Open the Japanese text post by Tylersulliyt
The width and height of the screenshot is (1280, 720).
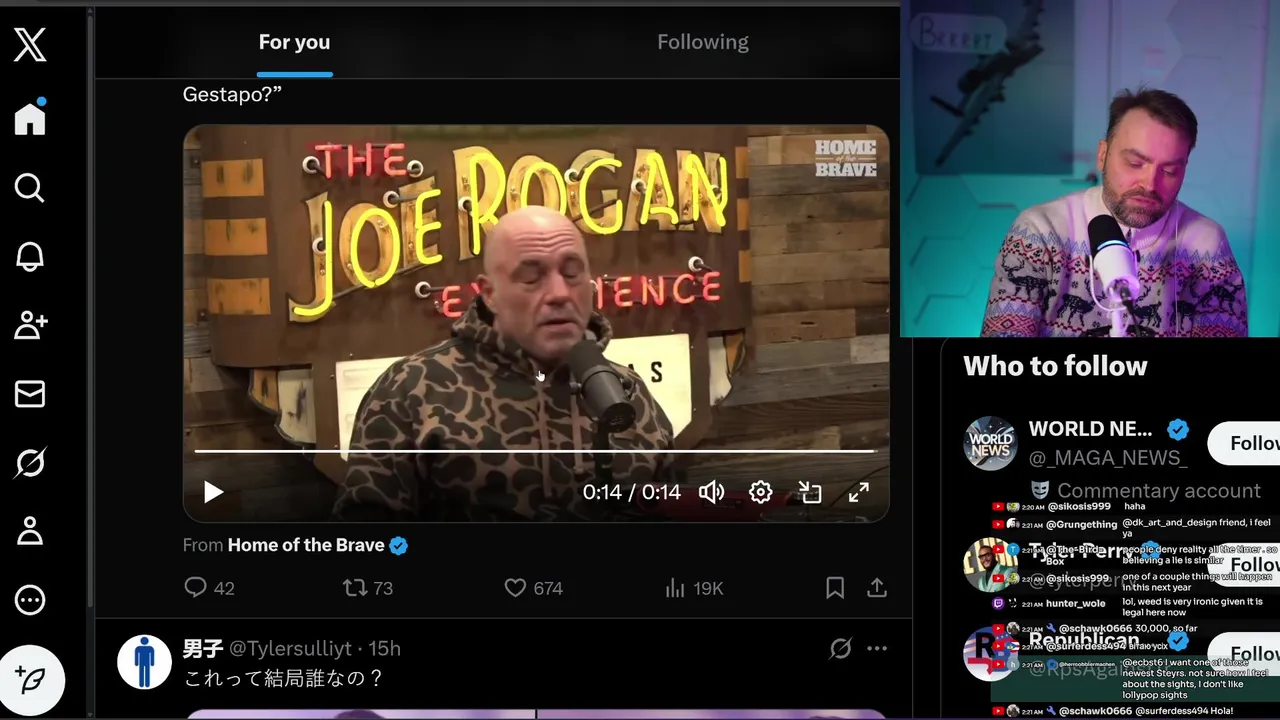coord(283,679)
